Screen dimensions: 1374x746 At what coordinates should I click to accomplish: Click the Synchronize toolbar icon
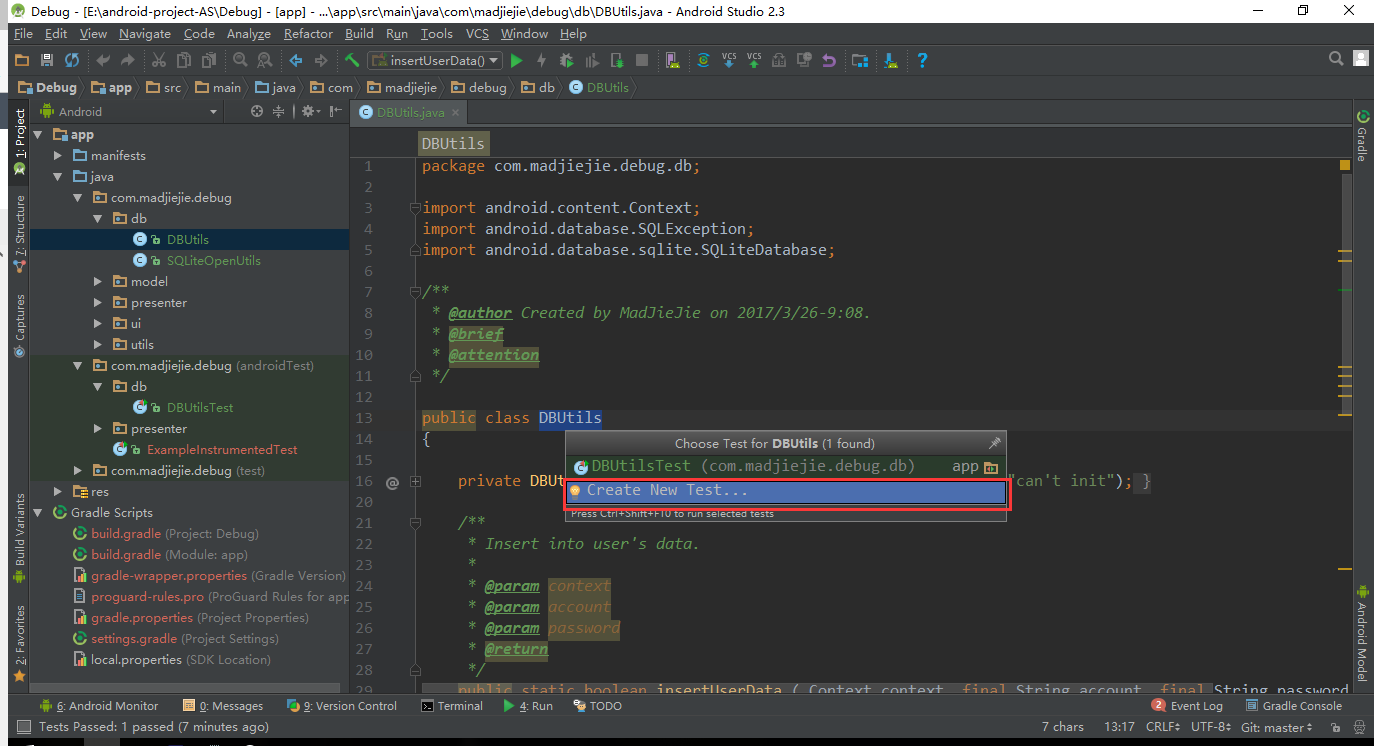pyautogui.click(x=71, y=60)
